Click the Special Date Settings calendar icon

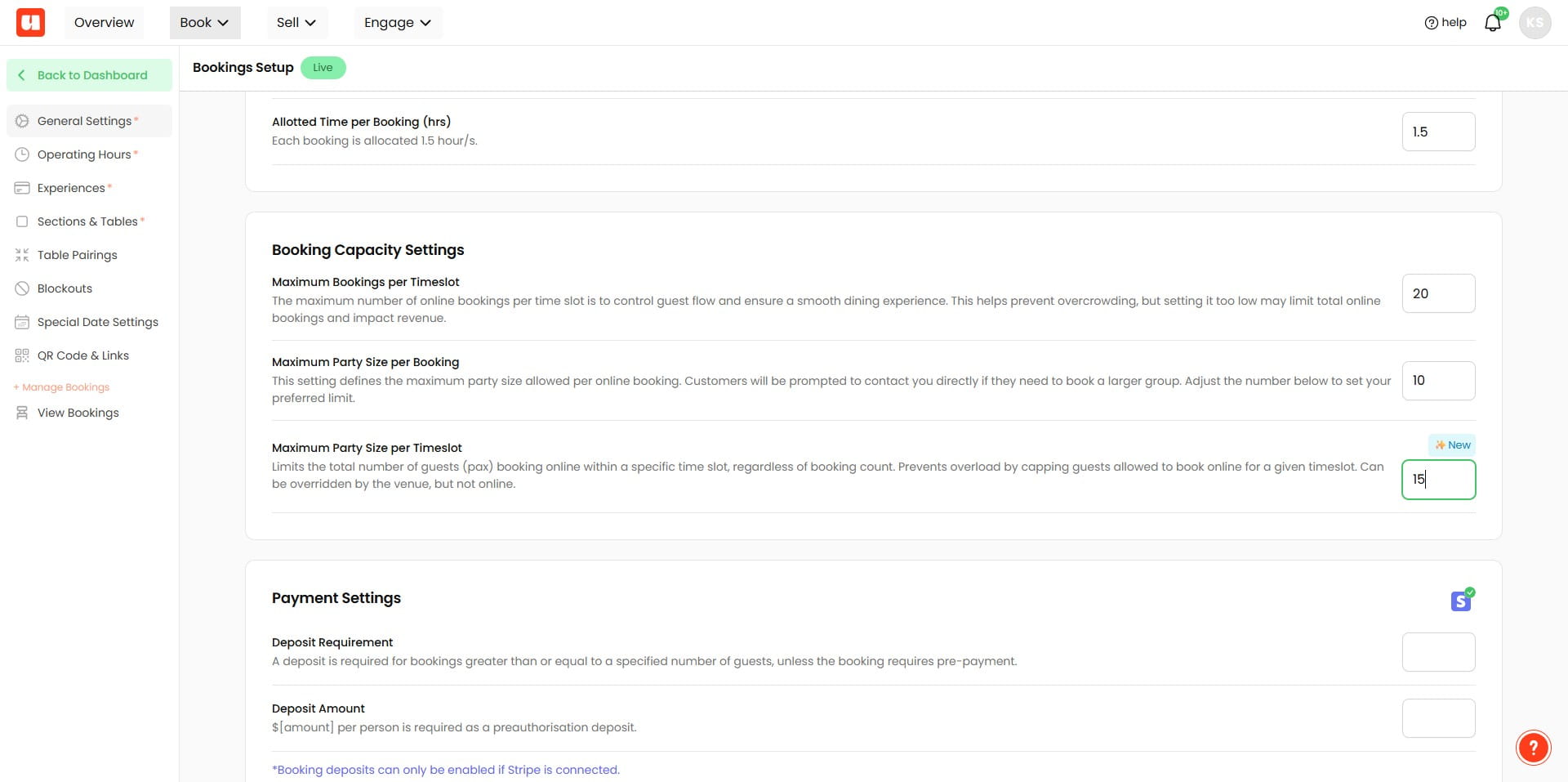pyautogui.click(x=22, y=322)
